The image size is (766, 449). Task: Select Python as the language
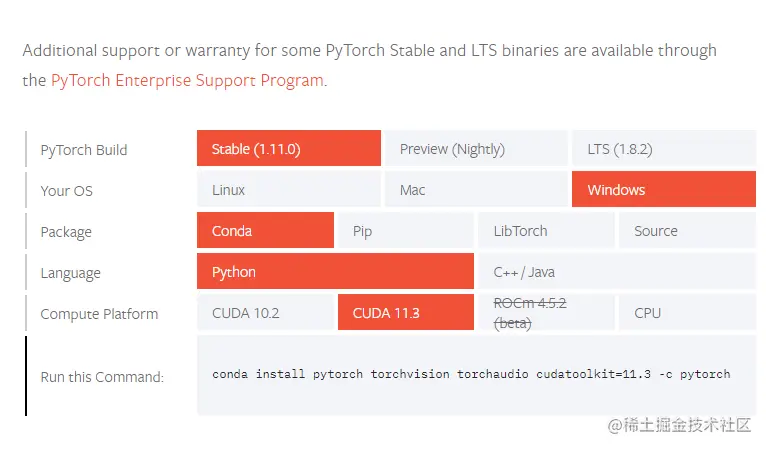coord(336,271)
